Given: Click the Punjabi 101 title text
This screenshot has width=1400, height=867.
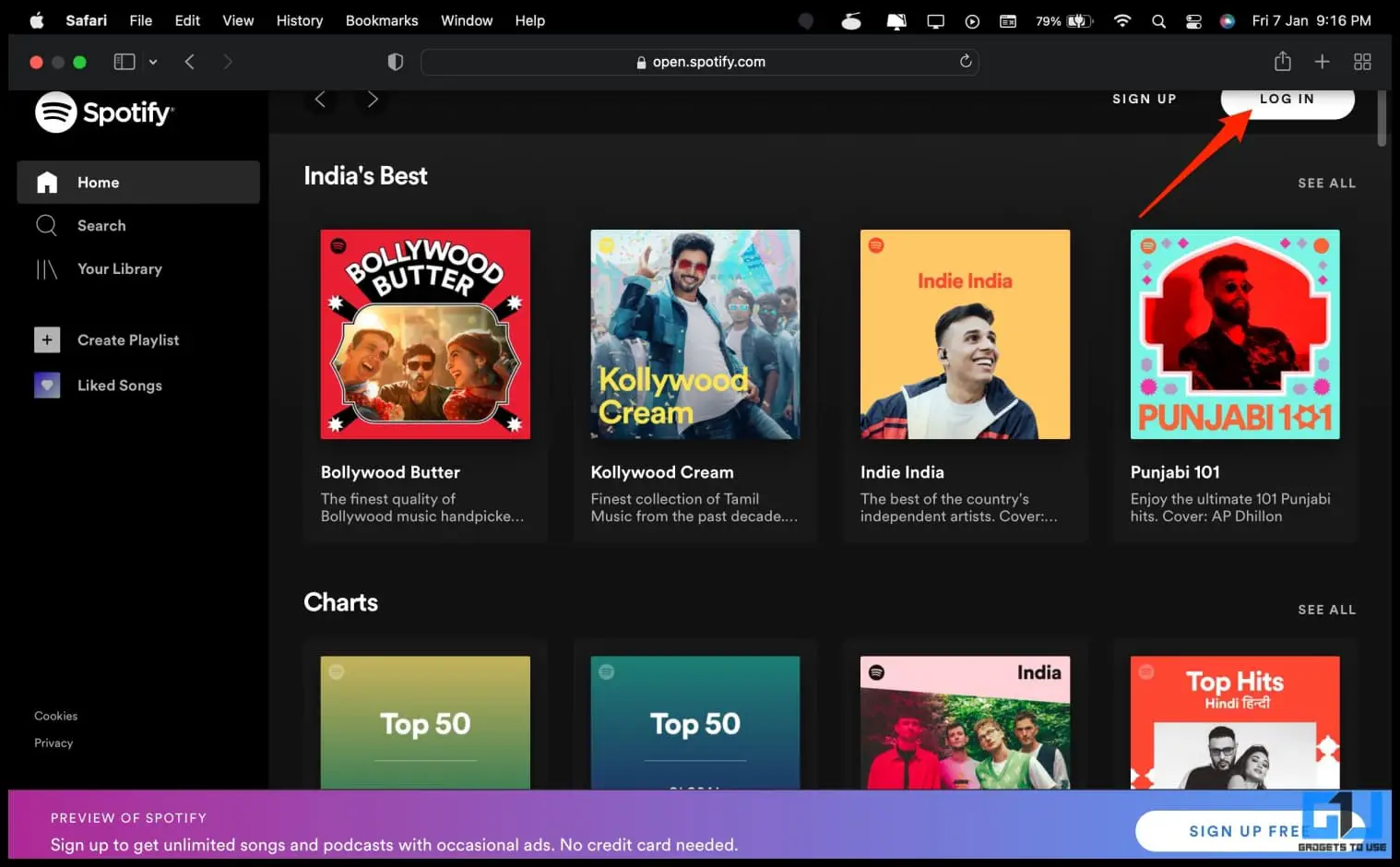Looking at the screenshot, I should (1175, 472).
